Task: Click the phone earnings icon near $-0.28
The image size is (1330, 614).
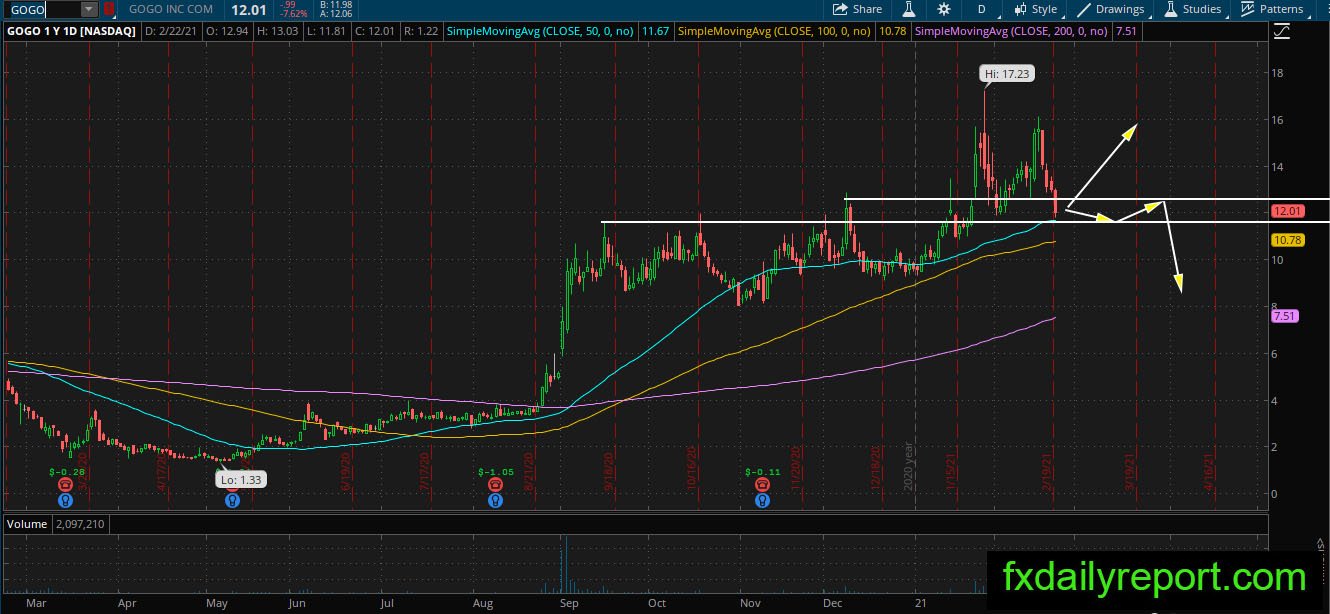Action: [65, 485]
